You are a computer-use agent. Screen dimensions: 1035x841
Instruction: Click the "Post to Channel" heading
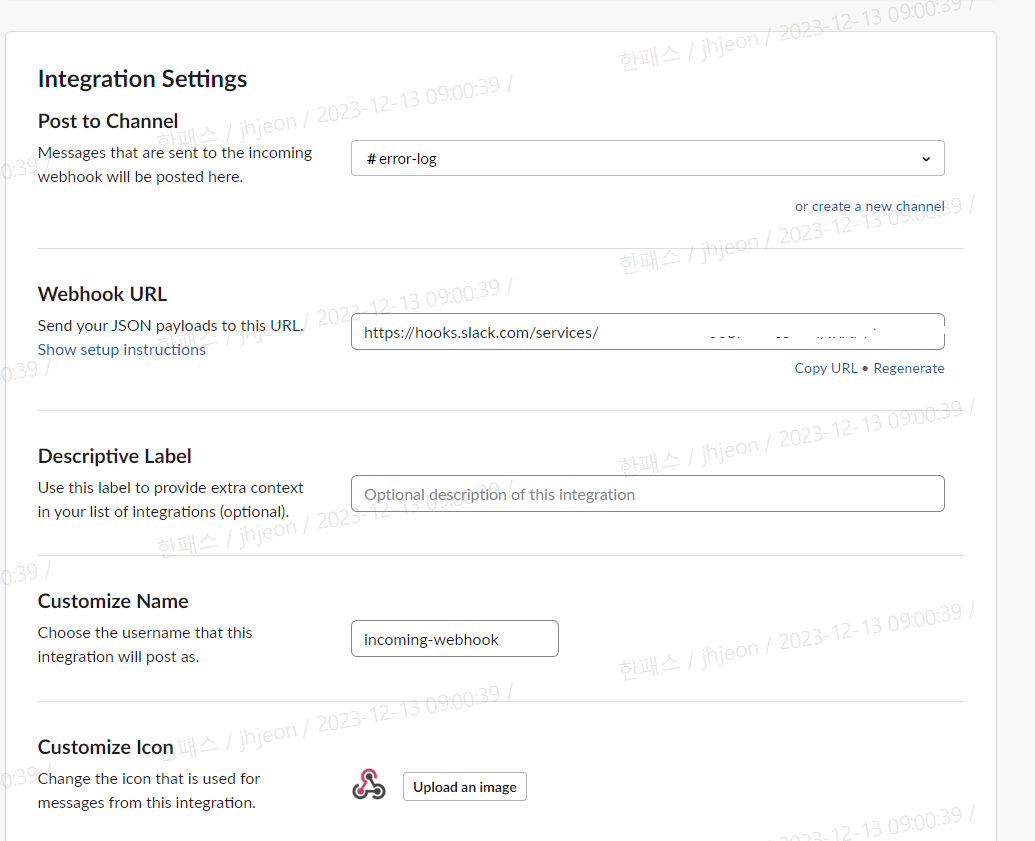point(108,121)
